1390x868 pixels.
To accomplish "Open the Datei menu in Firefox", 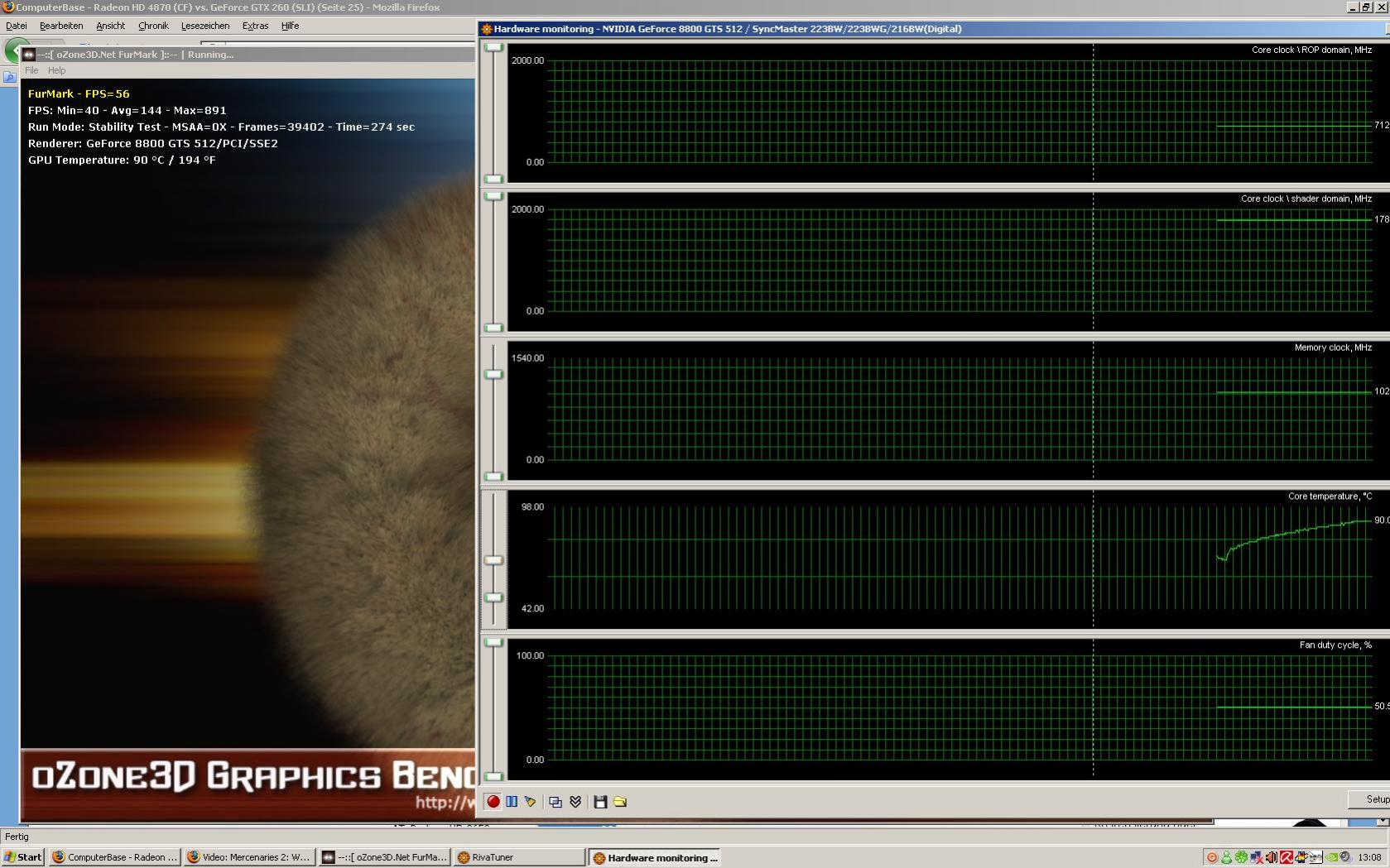I will [x=17, y=26].
